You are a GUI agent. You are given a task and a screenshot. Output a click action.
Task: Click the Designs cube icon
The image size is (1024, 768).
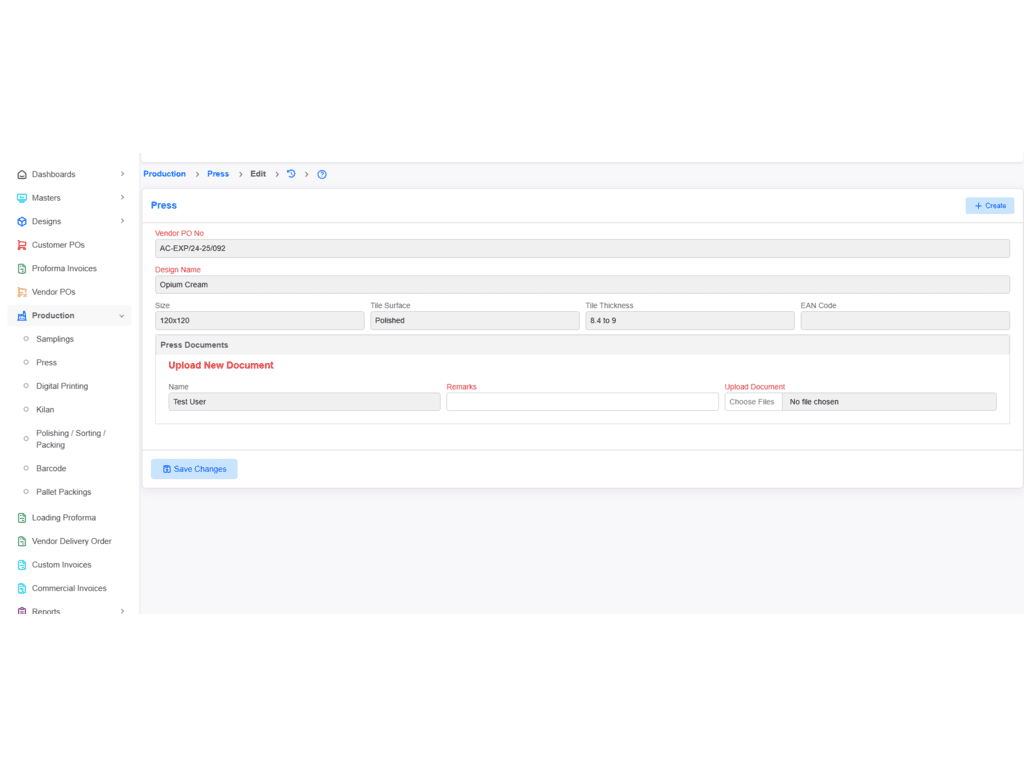(22, 221)
